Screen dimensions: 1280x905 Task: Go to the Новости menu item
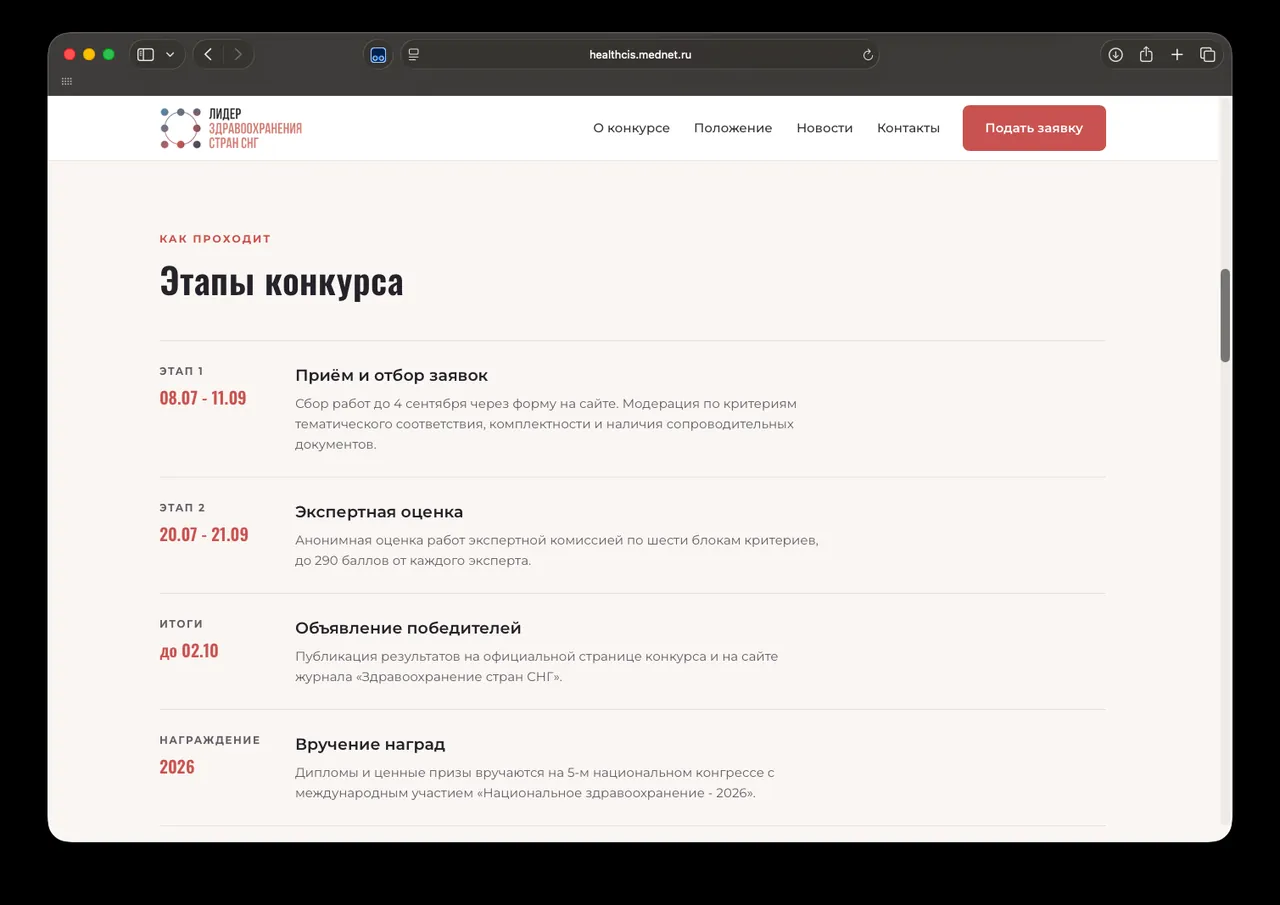click(x=824, y=128)
